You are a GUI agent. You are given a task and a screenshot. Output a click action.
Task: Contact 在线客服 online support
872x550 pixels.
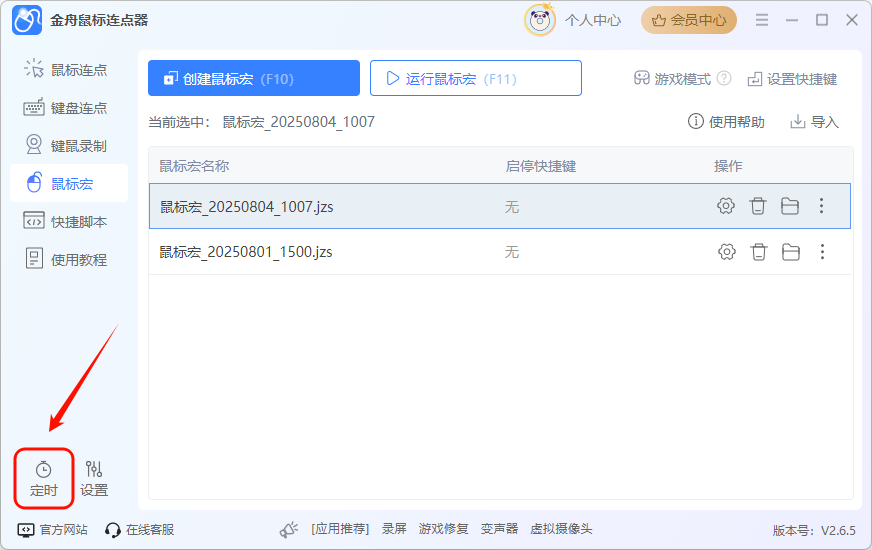tap(140, 529)
